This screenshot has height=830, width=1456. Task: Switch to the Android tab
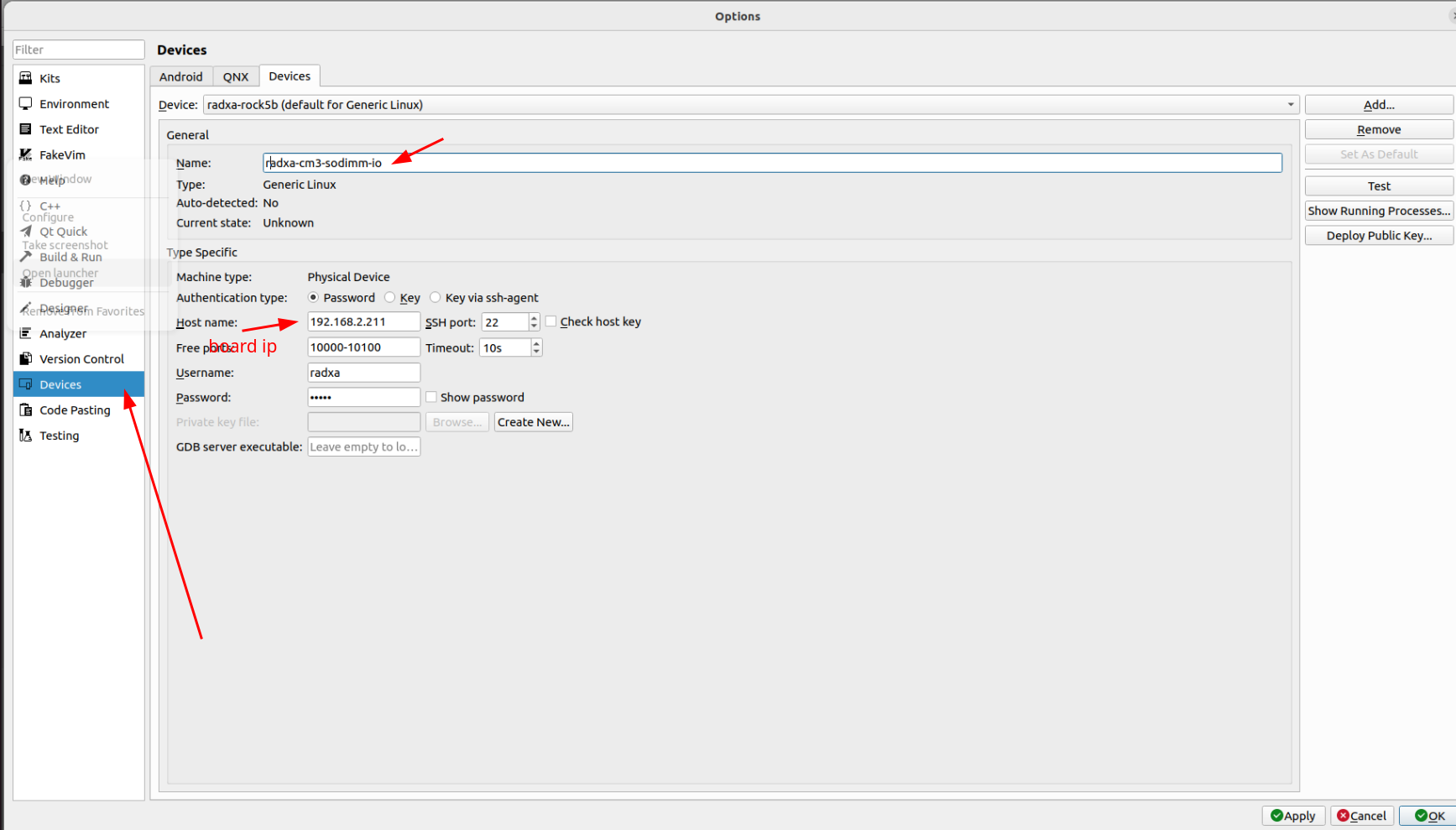point(181,76)
